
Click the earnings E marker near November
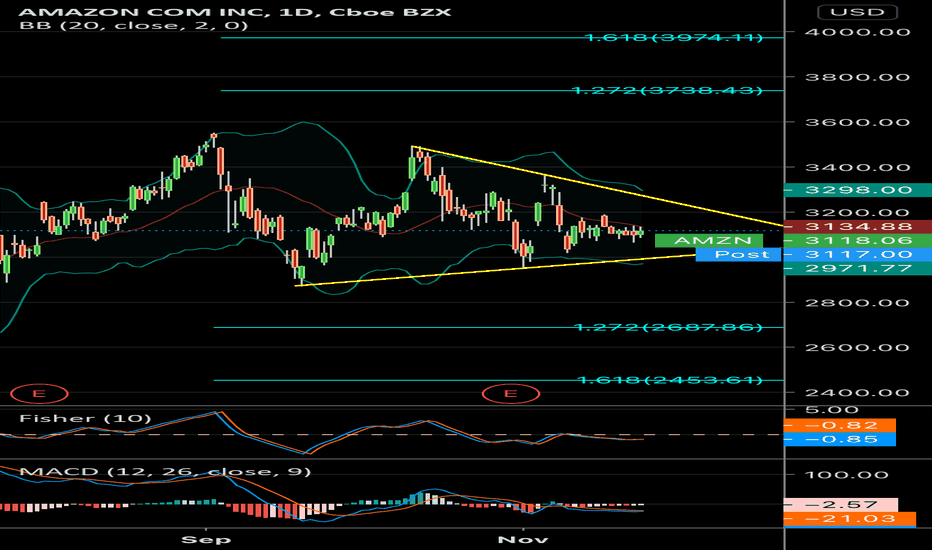pyautogui.click(x=511, y=394)
